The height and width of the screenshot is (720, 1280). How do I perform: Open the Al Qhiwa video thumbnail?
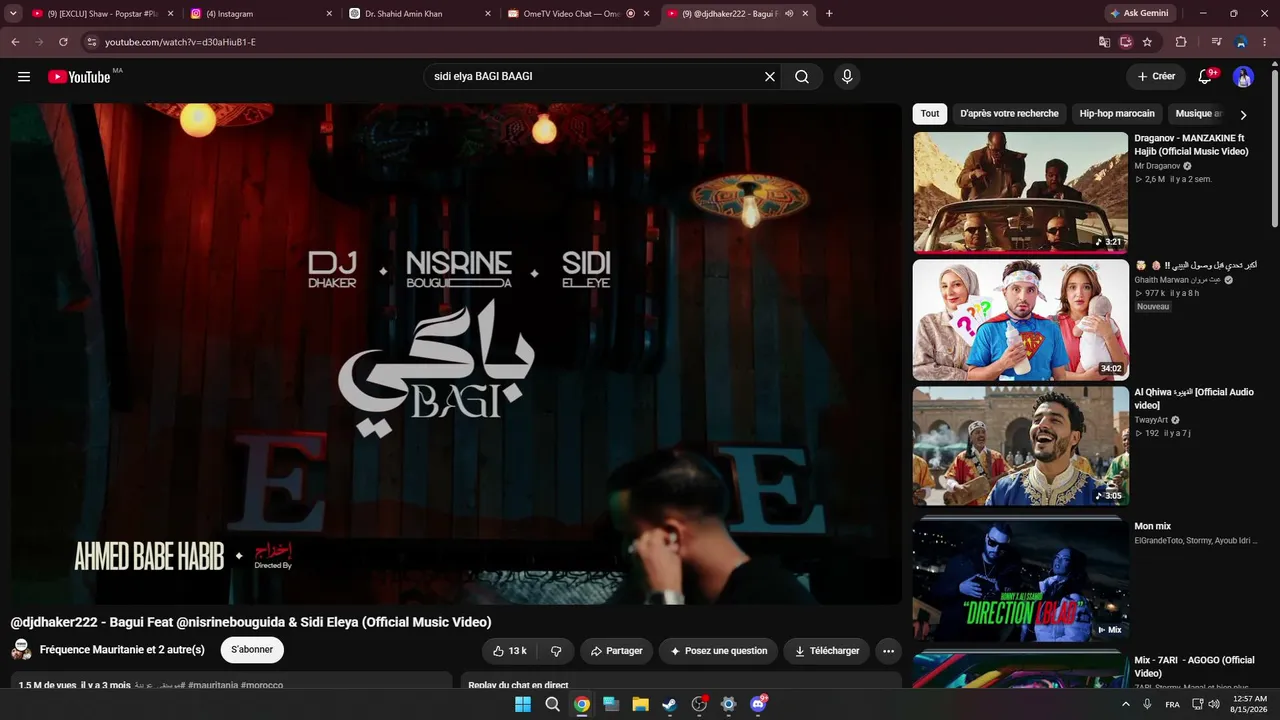pyautogui.click(x=1020, y=446)
